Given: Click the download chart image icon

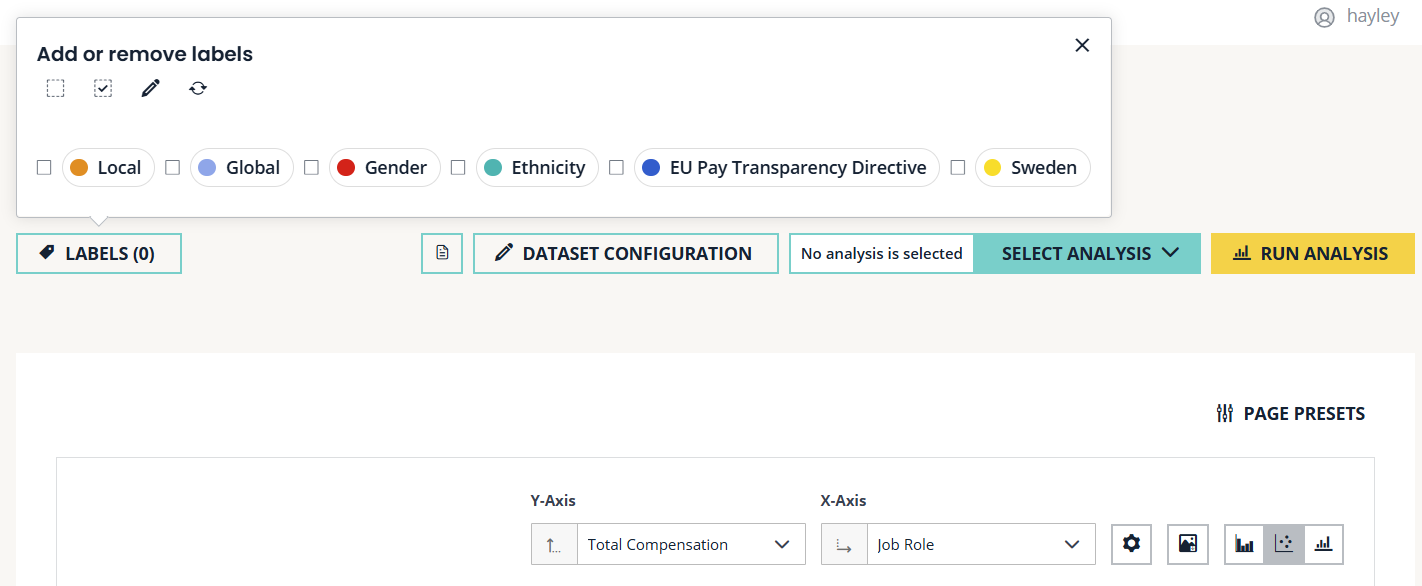Looking at the screenshot, I should tap(1188, 544).
